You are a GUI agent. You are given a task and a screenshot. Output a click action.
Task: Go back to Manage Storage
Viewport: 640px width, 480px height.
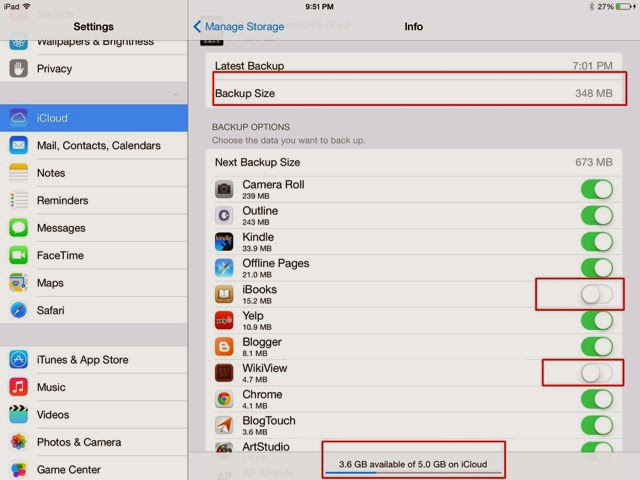click(239, 27)
